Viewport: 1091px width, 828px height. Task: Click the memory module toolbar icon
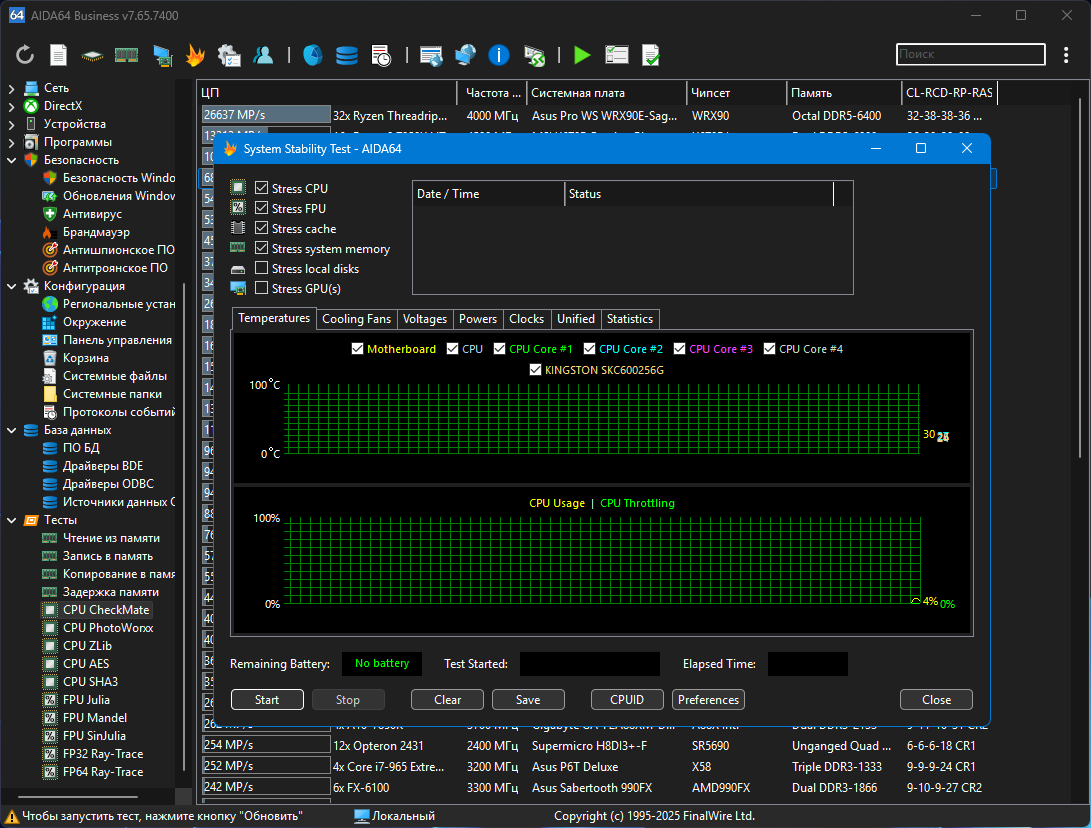(x=126, y=55)
